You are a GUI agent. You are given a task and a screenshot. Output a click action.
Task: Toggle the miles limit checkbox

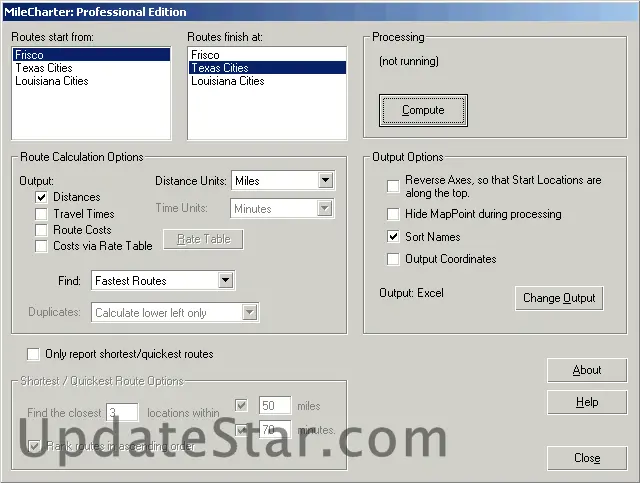(x=241, y=406)
